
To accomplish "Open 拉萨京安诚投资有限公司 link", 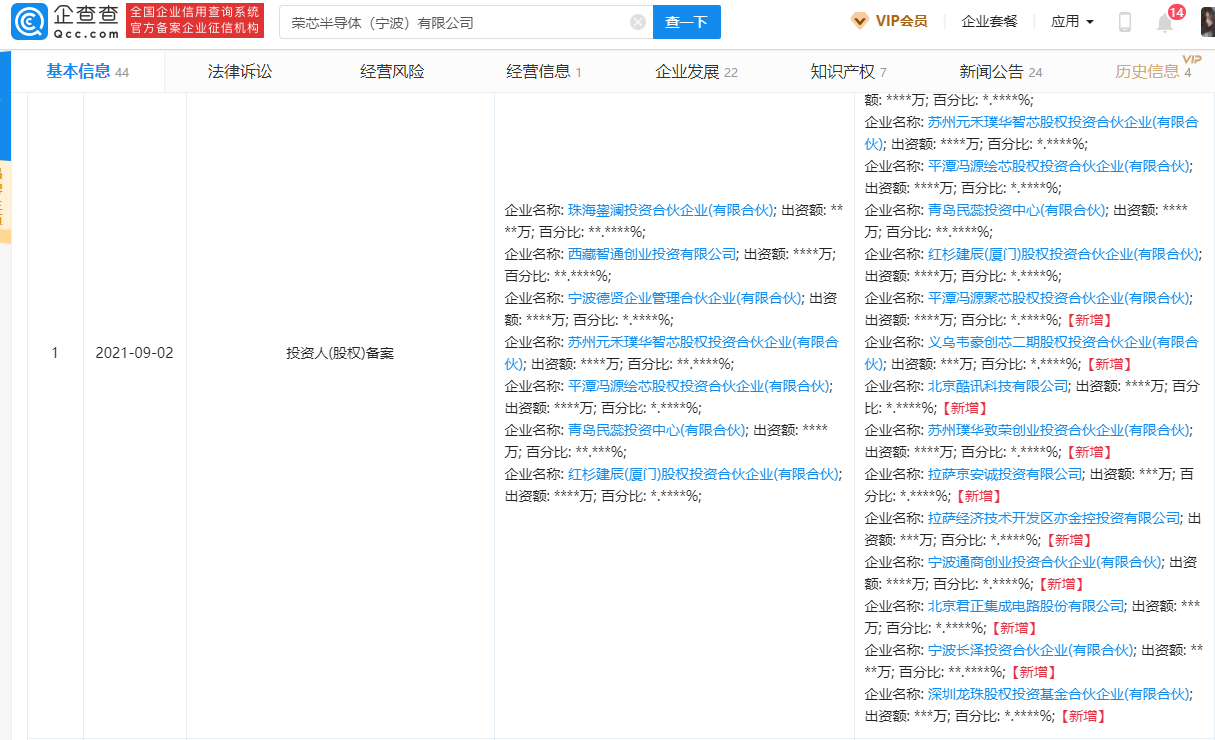I will 1005,474.
